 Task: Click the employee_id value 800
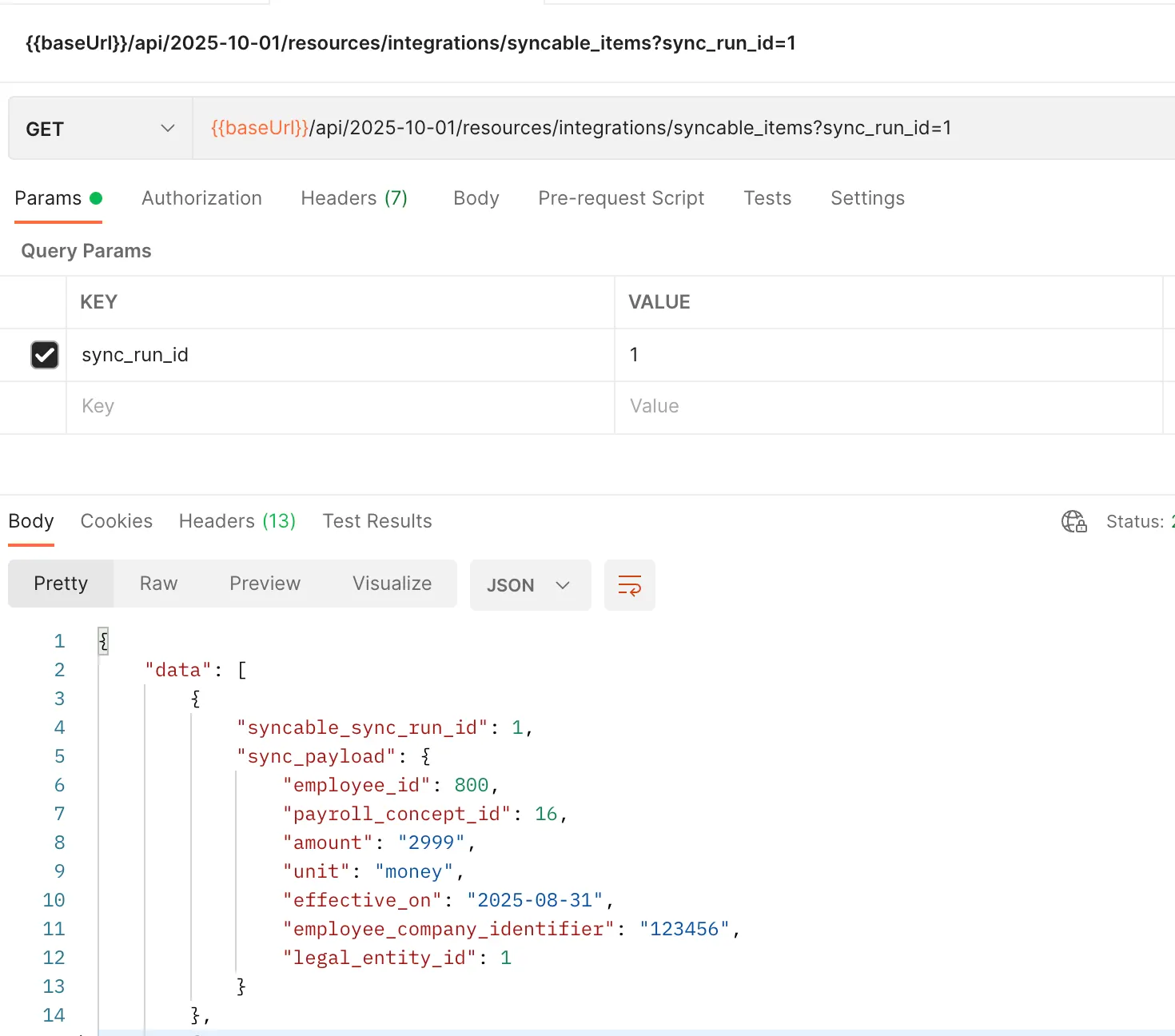472,785
